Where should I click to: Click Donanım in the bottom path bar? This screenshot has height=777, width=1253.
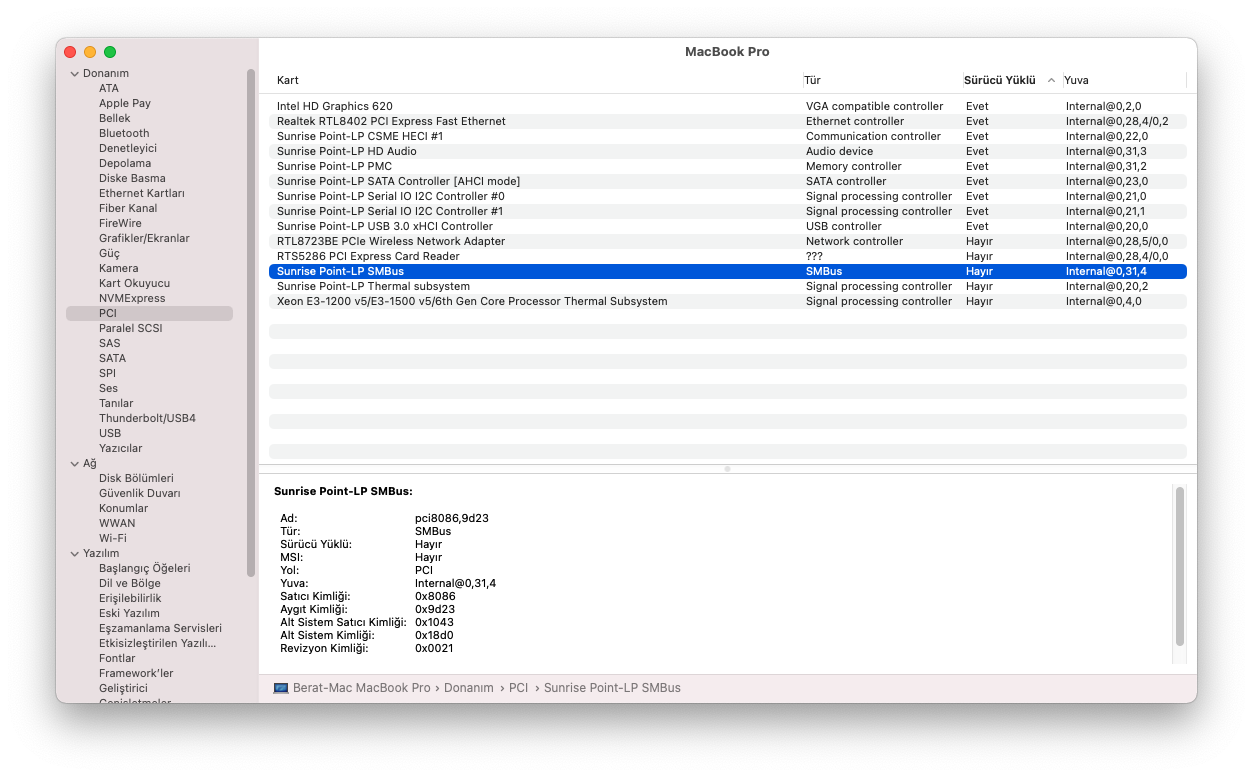coord(468,688)
